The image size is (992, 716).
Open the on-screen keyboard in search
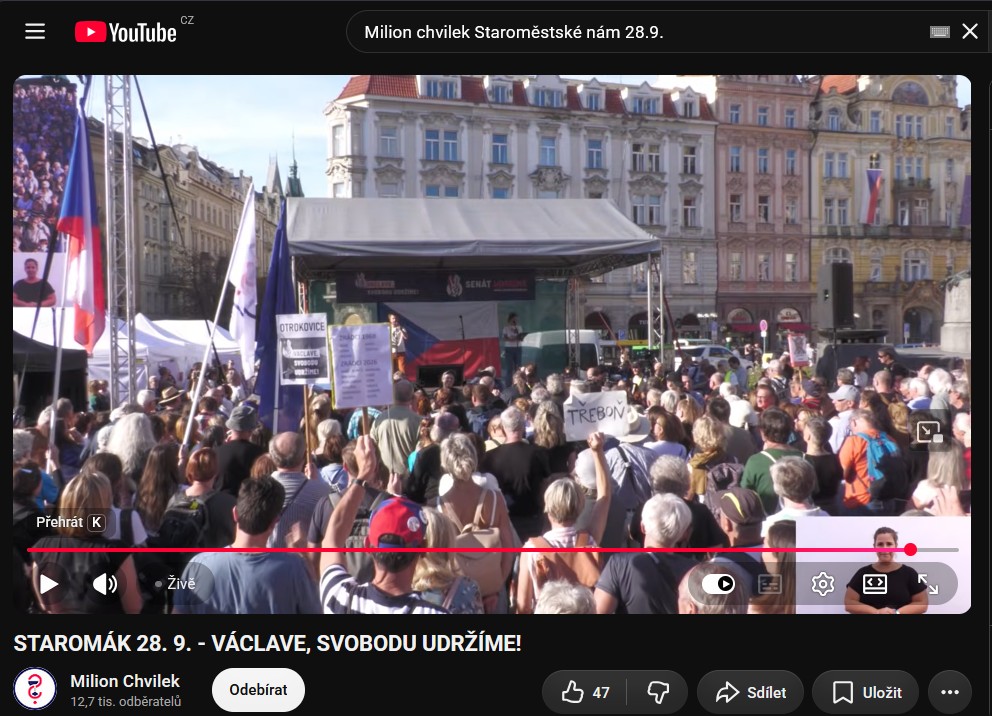939,32
